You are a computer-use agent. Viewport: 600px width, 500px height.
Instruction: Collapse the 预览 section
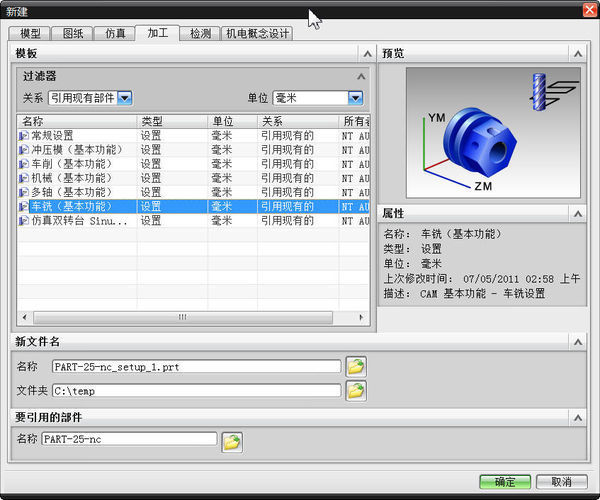(x=578, y=54)
